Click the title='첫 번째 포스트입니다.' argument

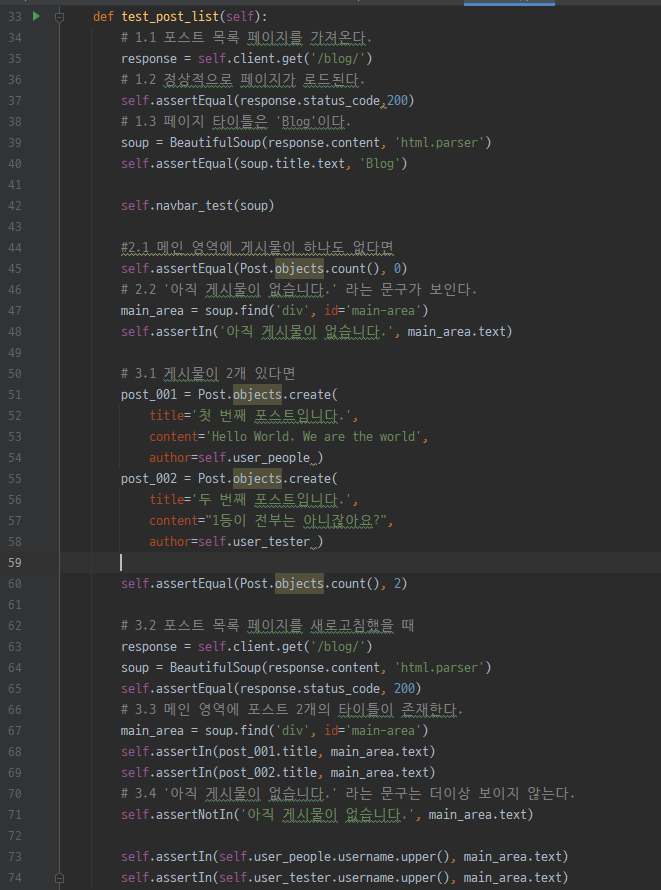tap(254, 415)
